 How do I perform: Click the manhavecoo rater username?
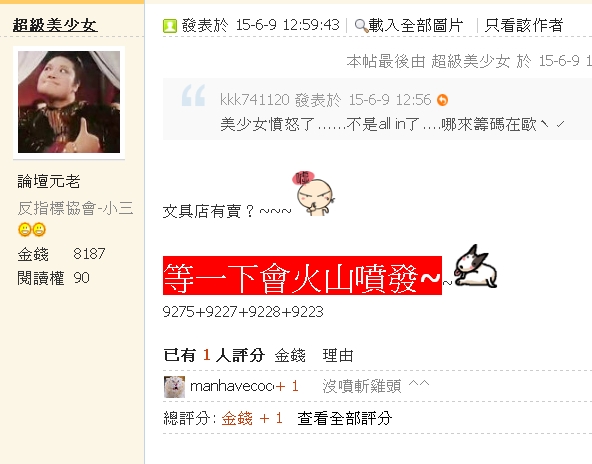click(x=232, y=386)
